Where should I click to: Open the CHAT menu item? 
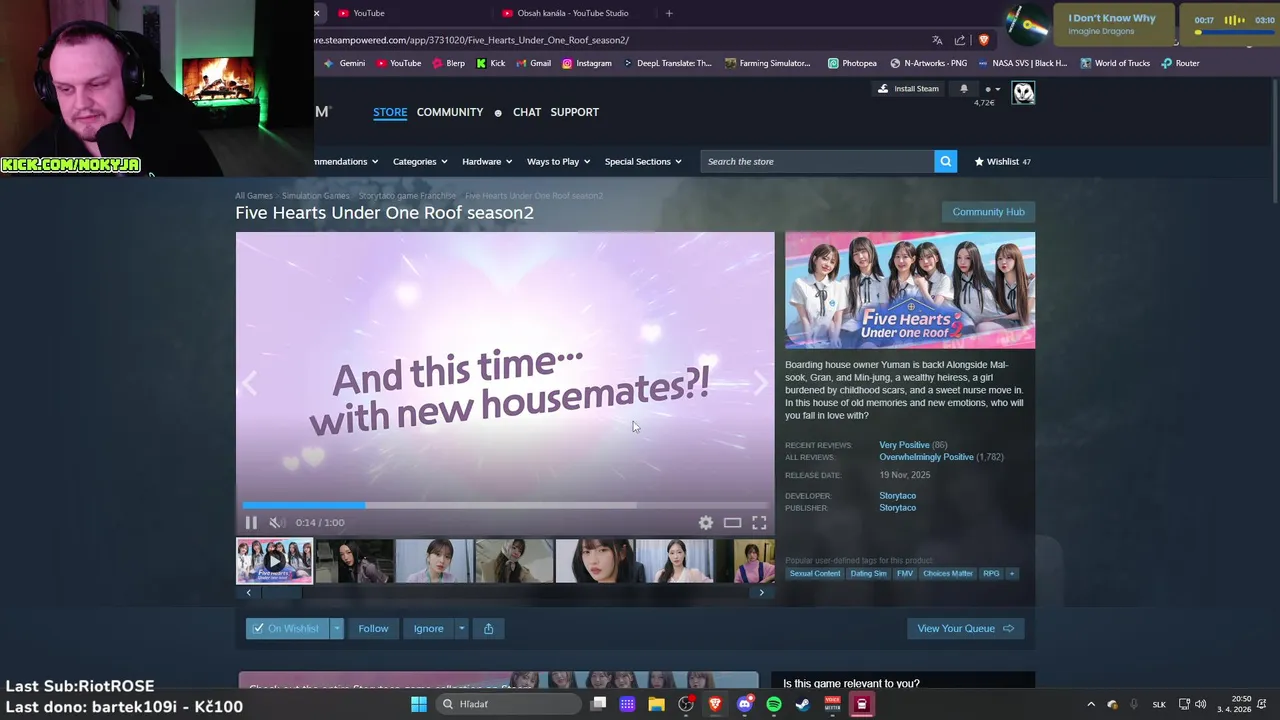527,112
